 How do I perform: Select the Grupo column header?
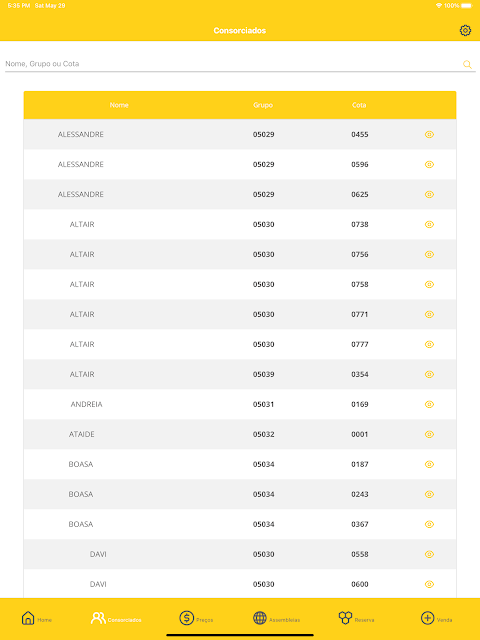pos(263,105)
